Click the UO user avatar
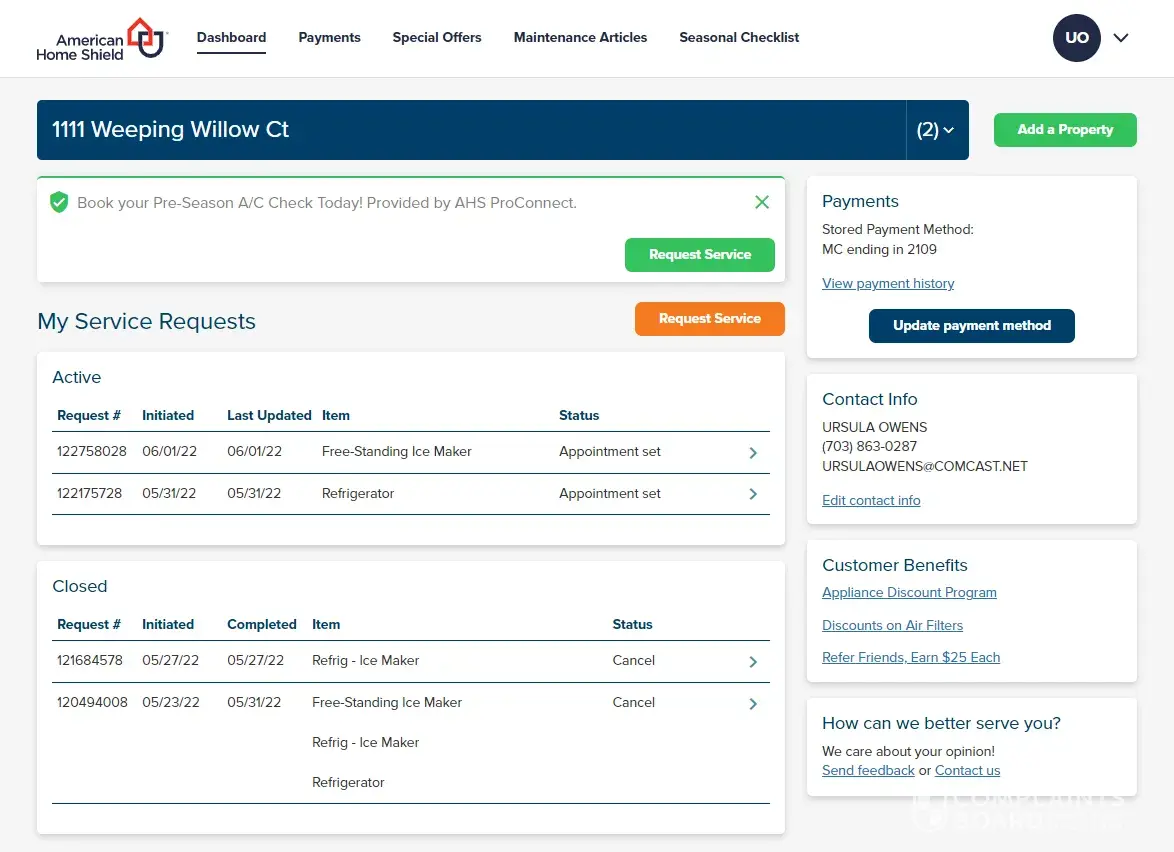The width and height of the screenshot is (1174, 852). tap(1076, 38)
